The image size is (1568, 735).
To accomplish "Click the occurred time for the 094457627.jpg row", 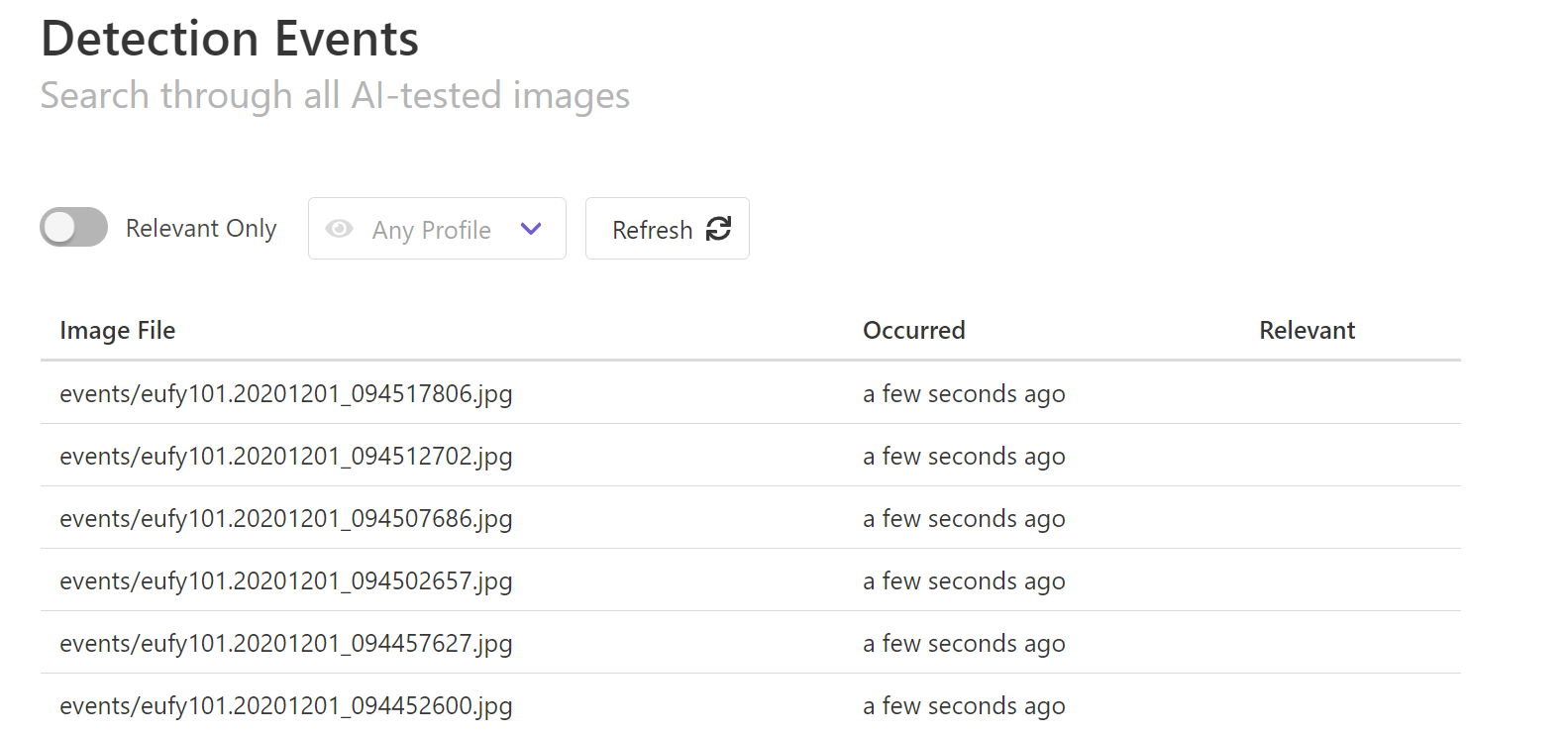I will (x=964, y=644).
